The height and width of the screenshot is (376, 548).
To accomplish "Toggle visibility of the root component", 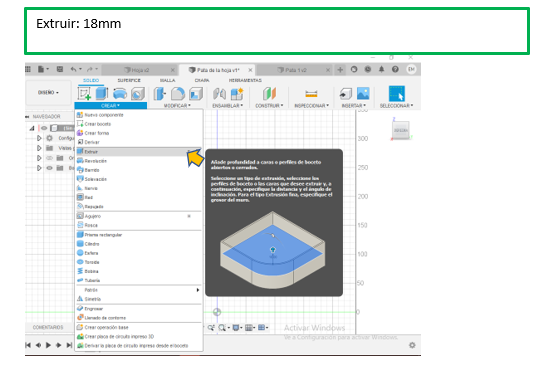I will tap(44, 128).
